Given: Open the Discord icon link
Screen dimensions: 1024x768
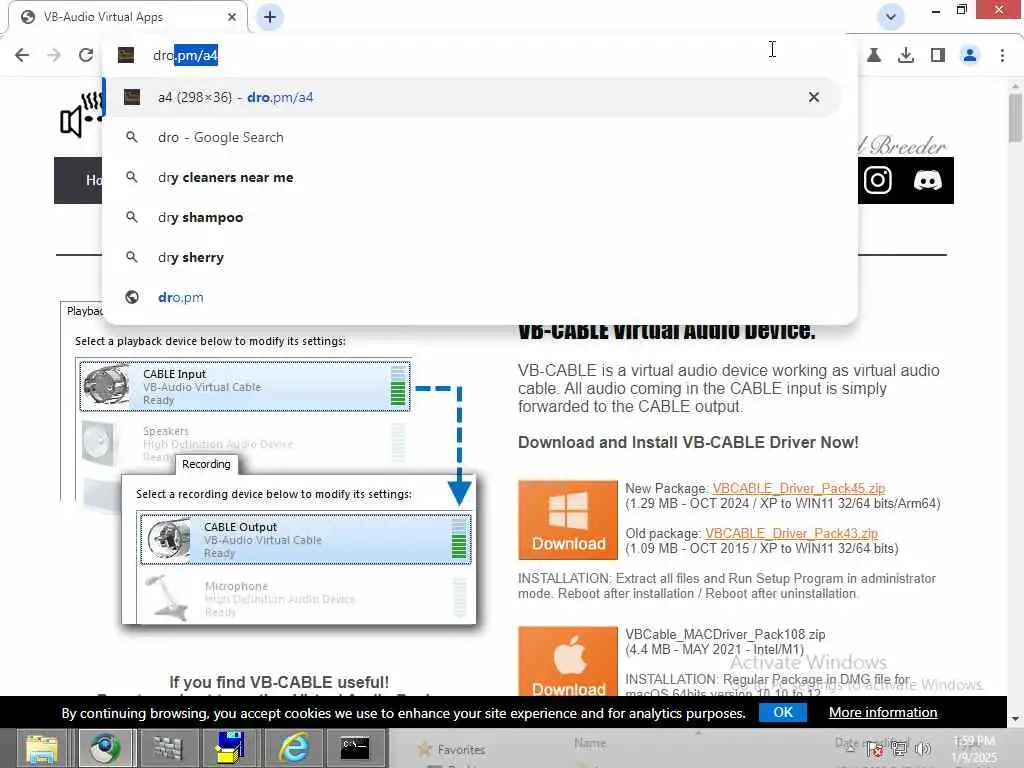Looking at the screenshot, I should pyautogui.click(x=927, y=180).
